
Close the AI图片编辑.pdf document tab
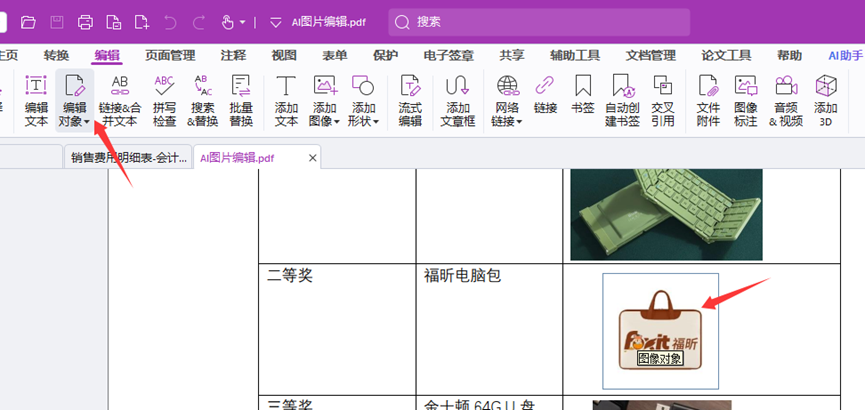[312, 158]
